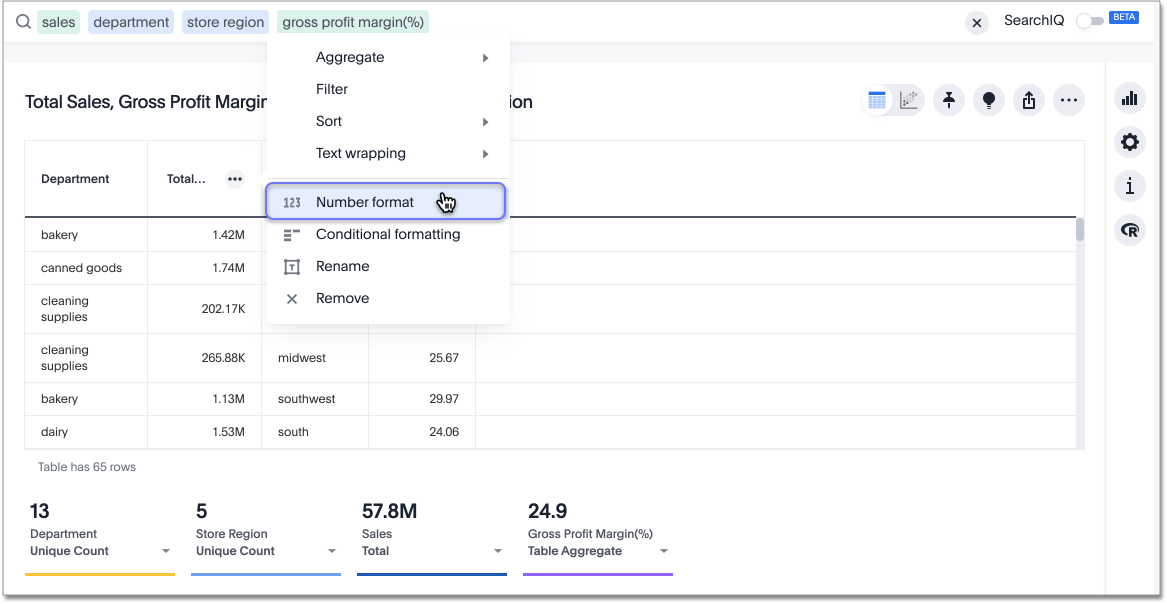Select Conditional formatting menu item

click(x=388, y=234)
